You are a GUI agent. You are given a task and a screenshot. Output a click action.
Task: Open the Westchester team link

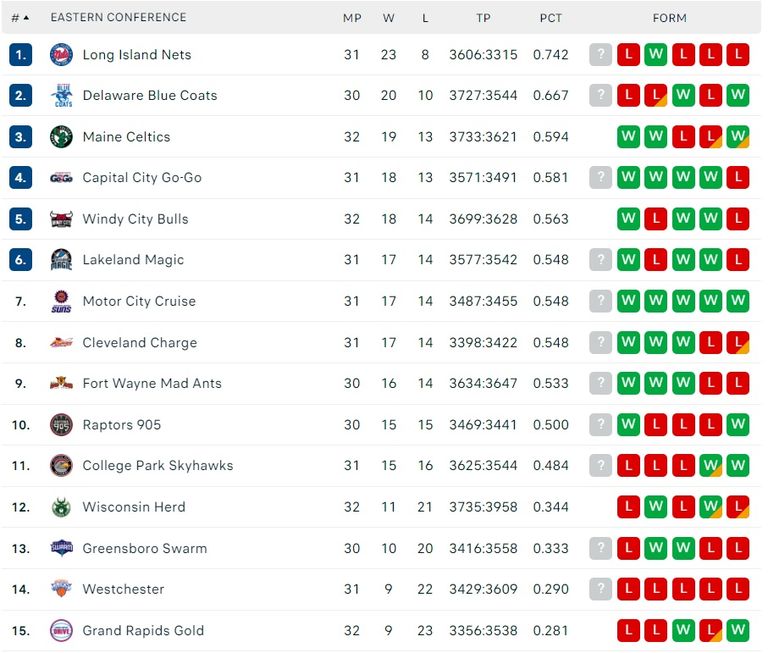click(x=123, y=589)
